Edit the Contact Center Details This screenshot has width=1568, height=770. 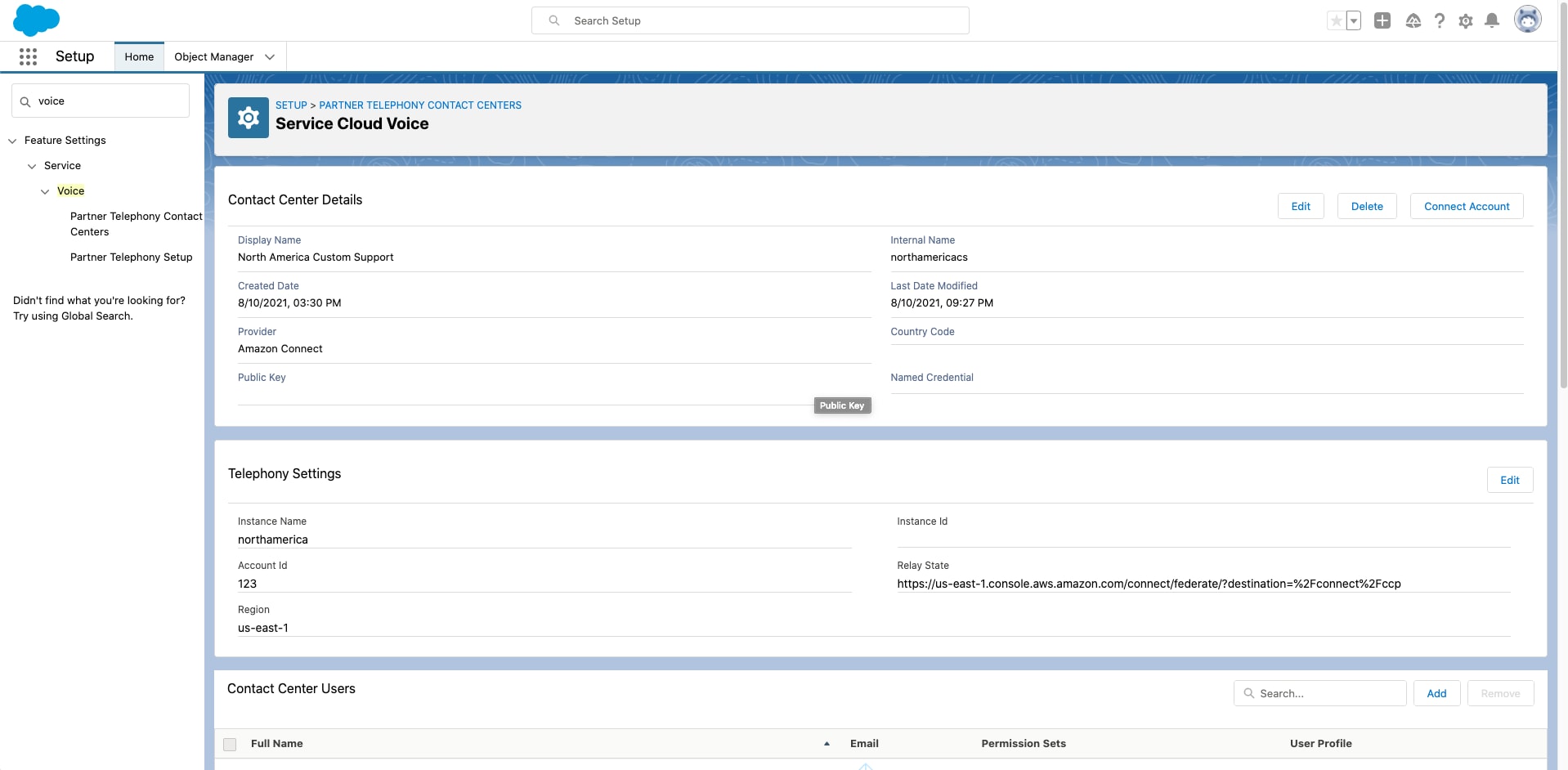point(1301,206)
